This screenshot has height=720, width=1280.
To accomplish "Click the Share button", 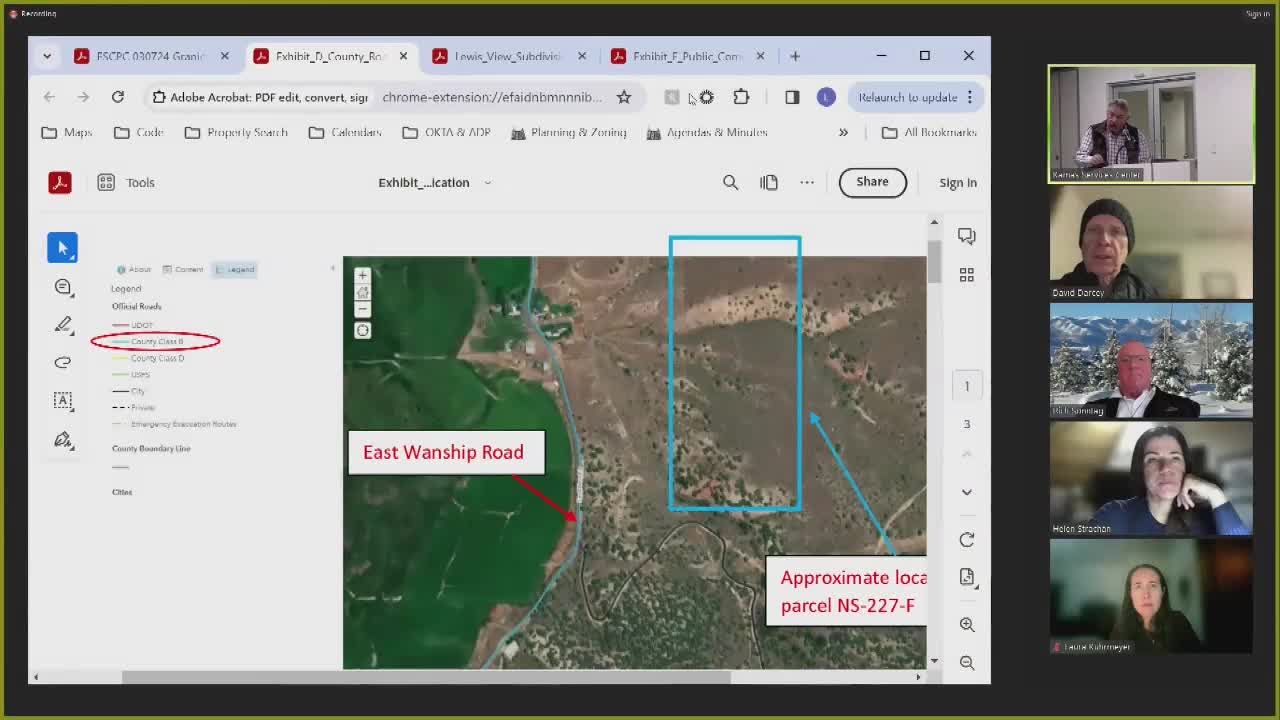I will [x=872, y=182].
